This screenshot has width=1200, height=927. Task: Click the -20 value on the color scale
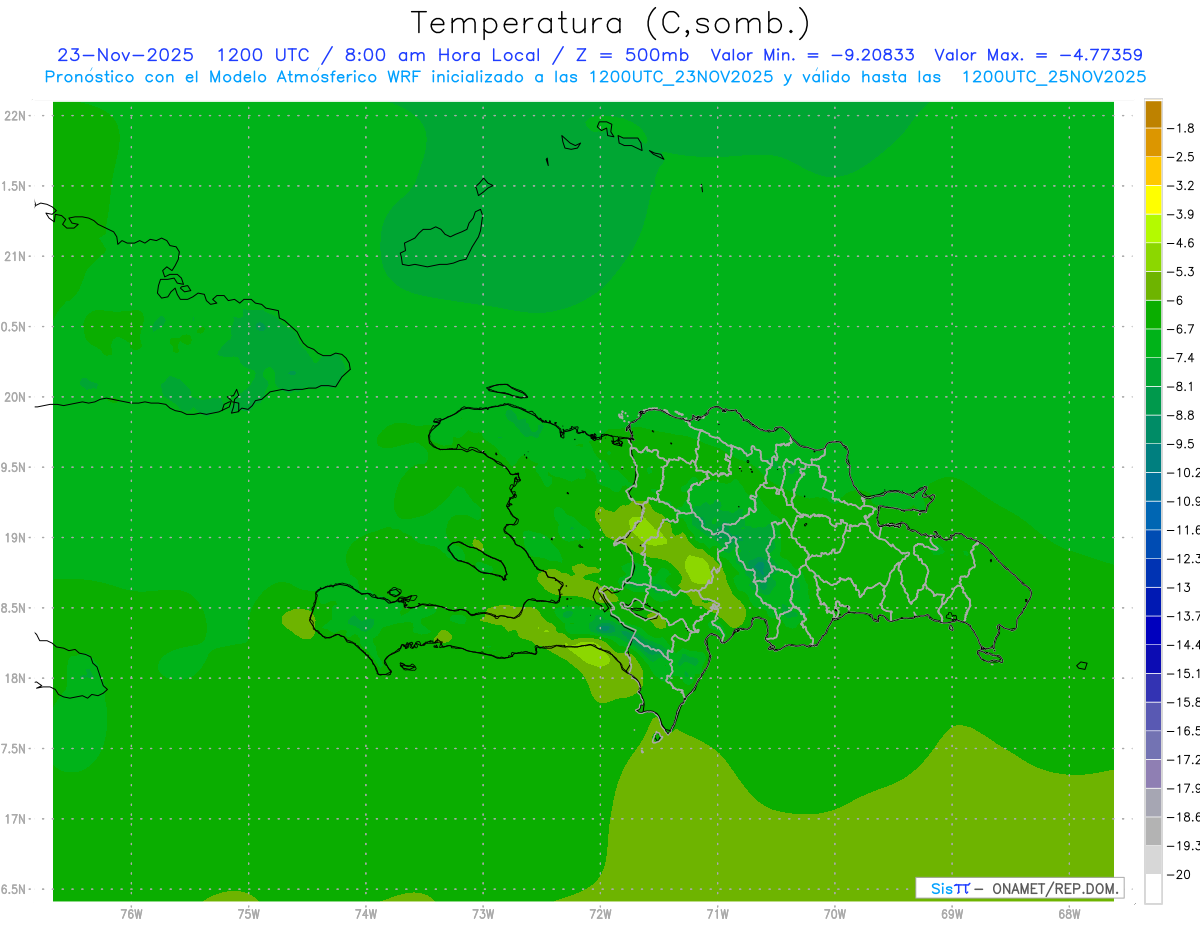(1179, 874)
